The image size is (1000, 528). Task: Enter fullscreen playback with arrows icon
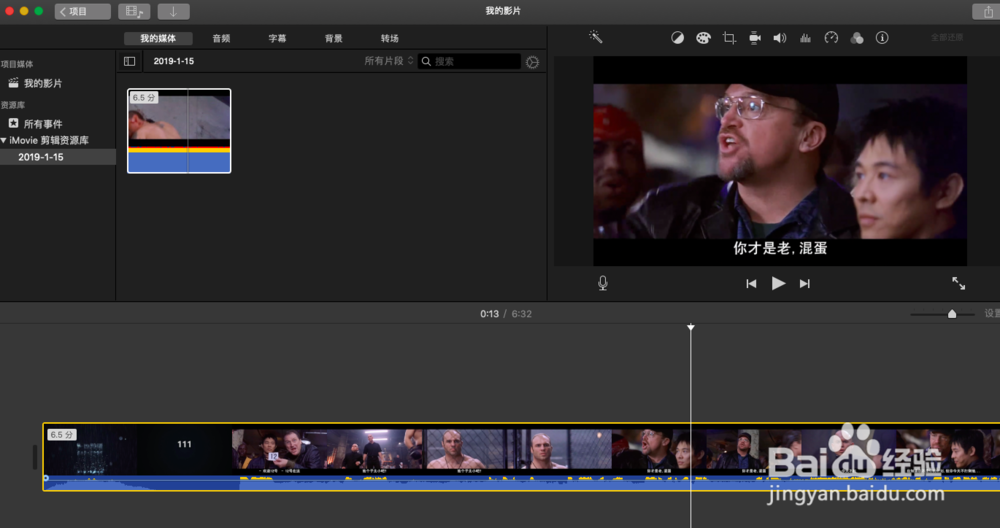[959, 283]
